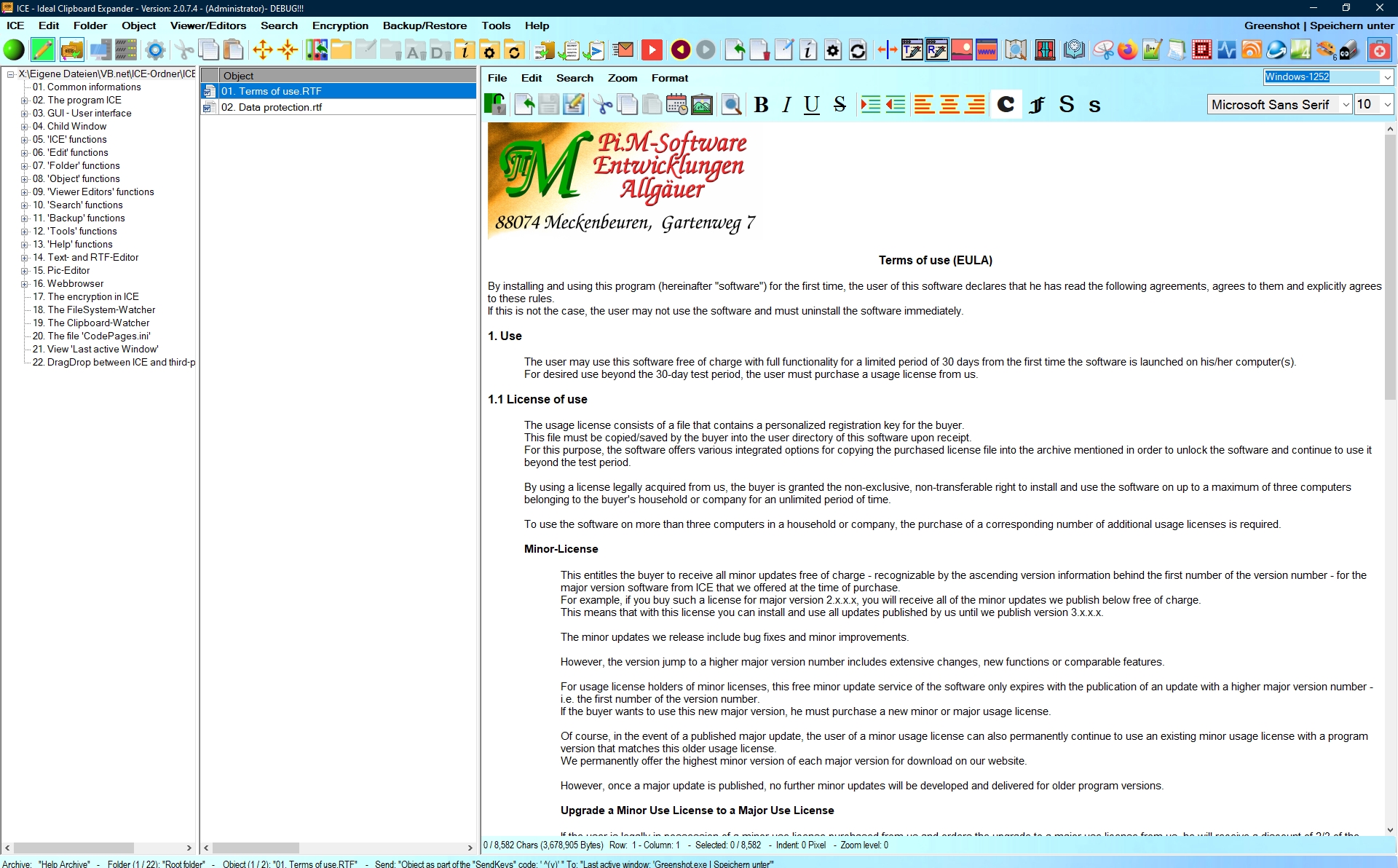This screenshot has width=1398, height=868.
Task: Select '17. The encryption in ICE' folder
Action: (x=92, y=297)
